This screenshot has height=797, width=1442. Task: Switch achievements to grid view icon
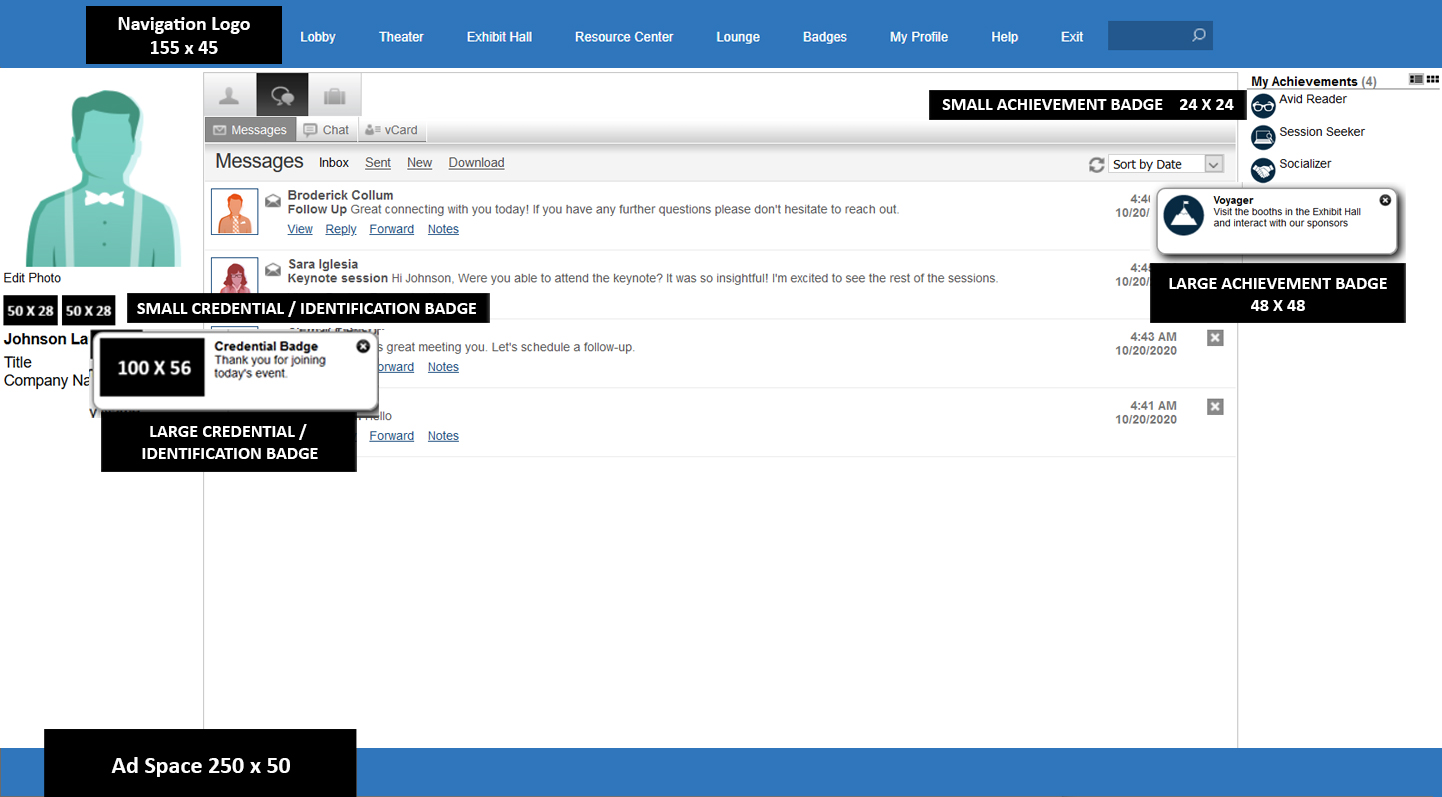(1433, 79)
